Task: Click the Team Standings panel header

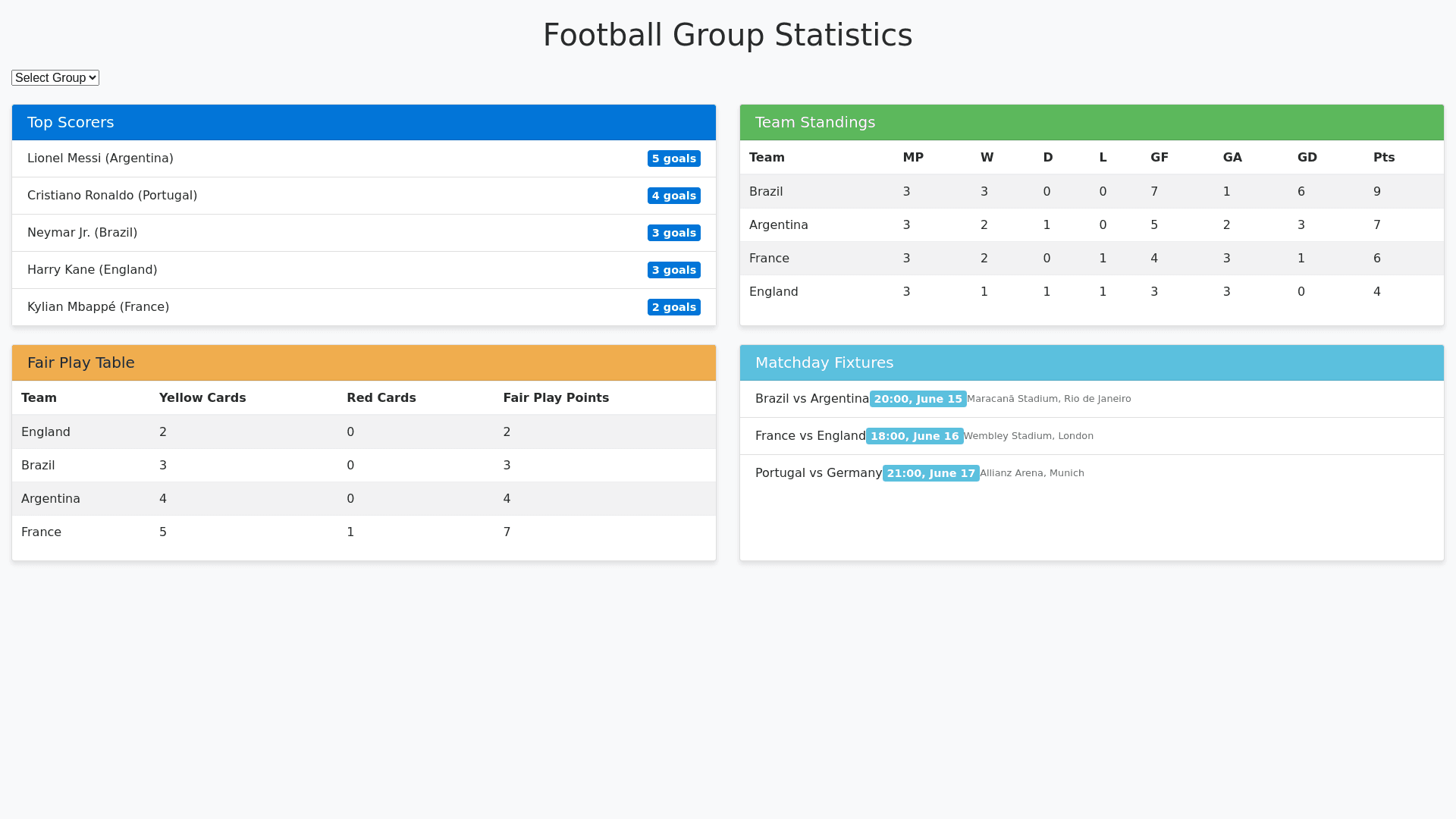Action: (1092, 122)
